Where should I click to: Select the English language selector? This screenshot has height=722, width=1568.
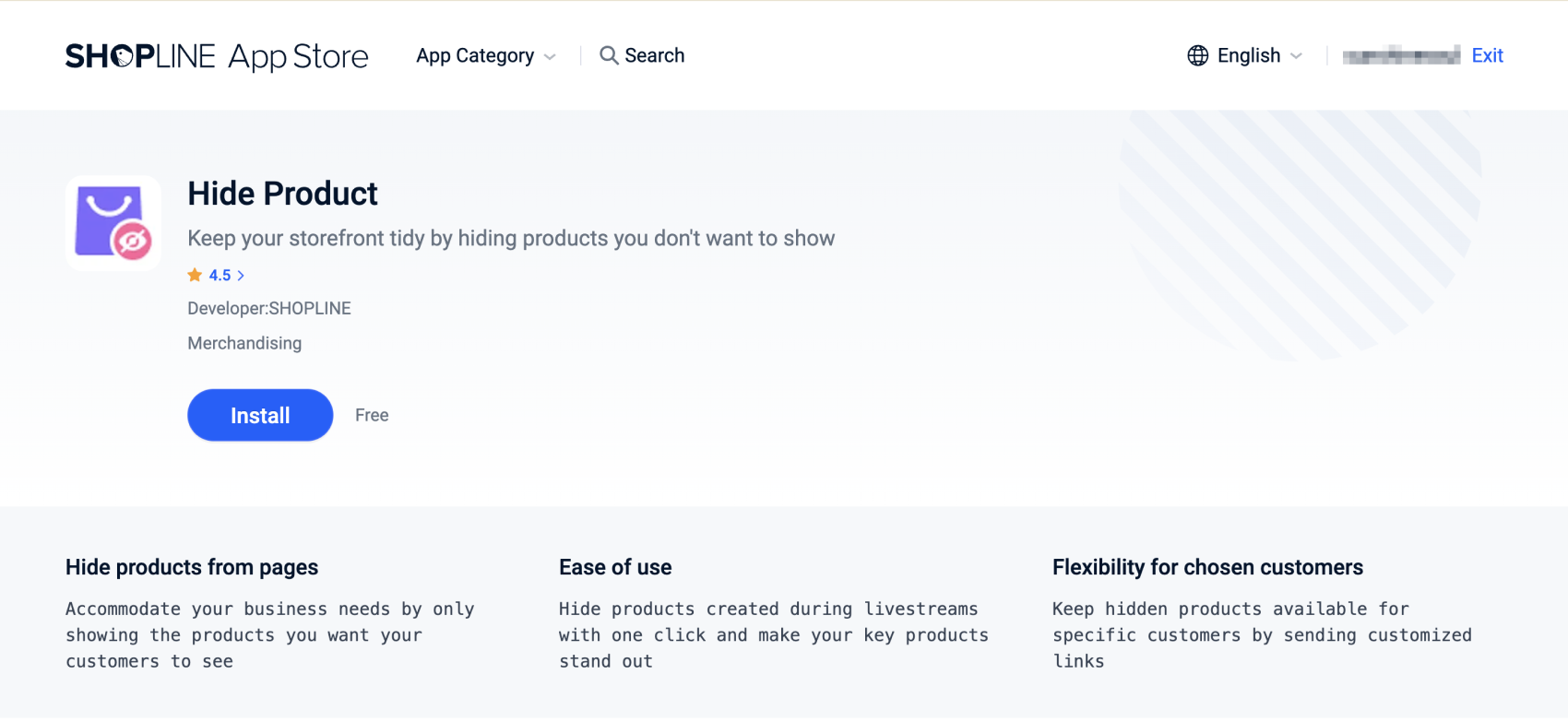tap(1248, 55)
